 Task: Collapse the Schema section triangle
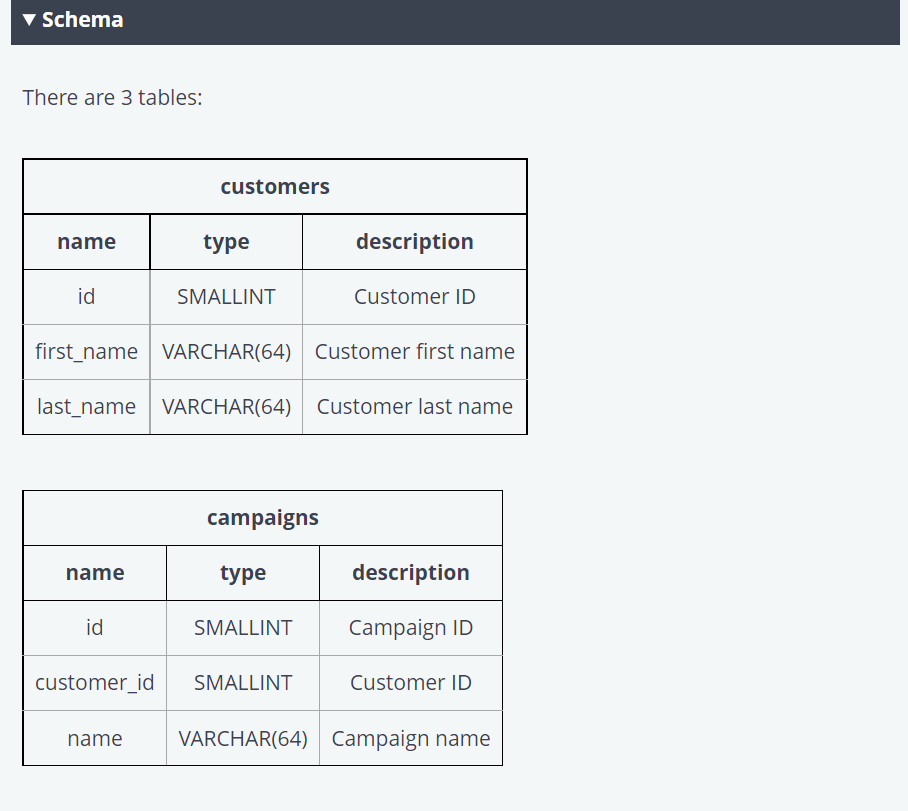pyautogui.click(x=29, y=20)
